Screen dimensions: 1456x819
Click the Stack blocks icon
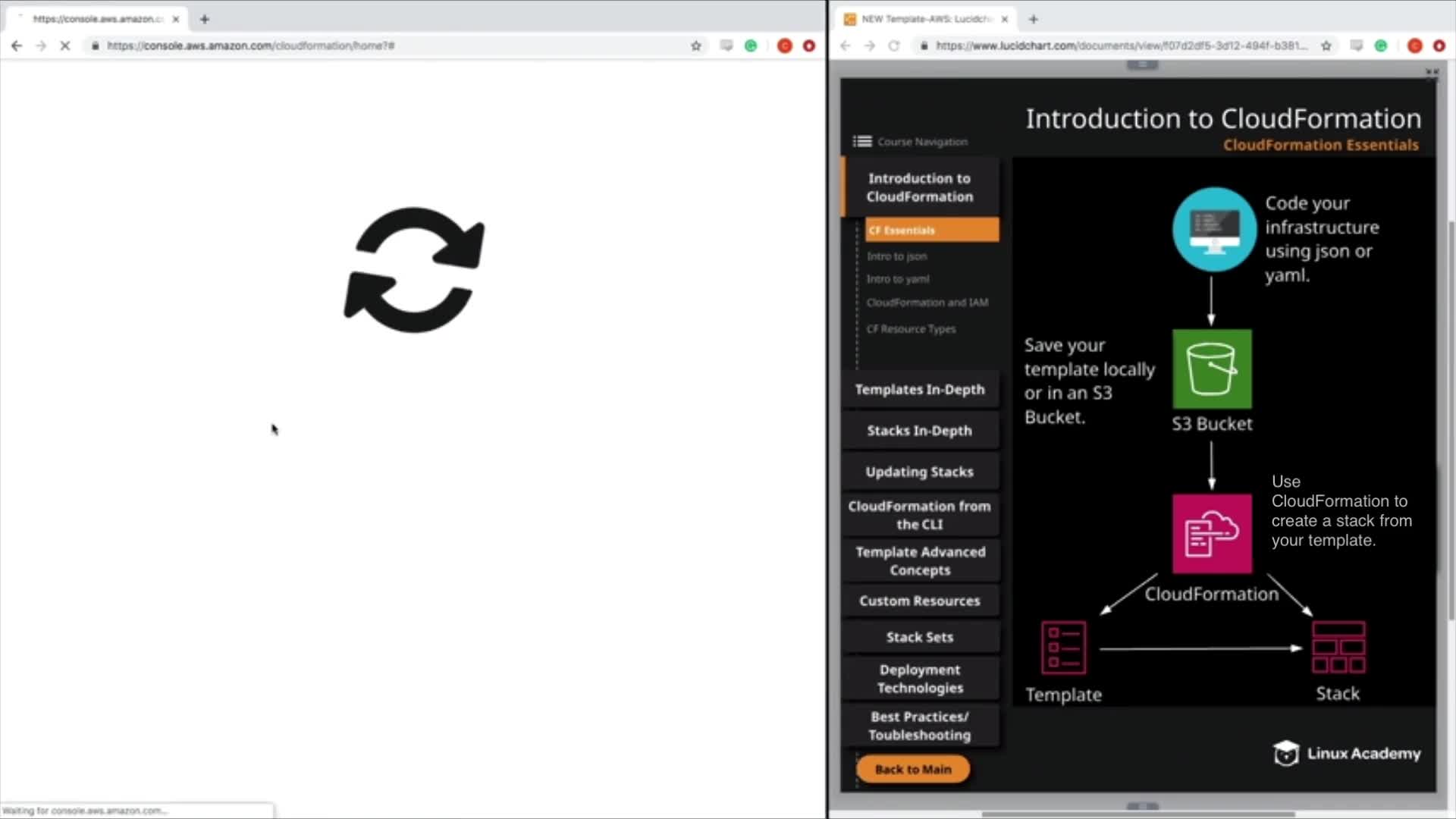[x=1338, y=648]
